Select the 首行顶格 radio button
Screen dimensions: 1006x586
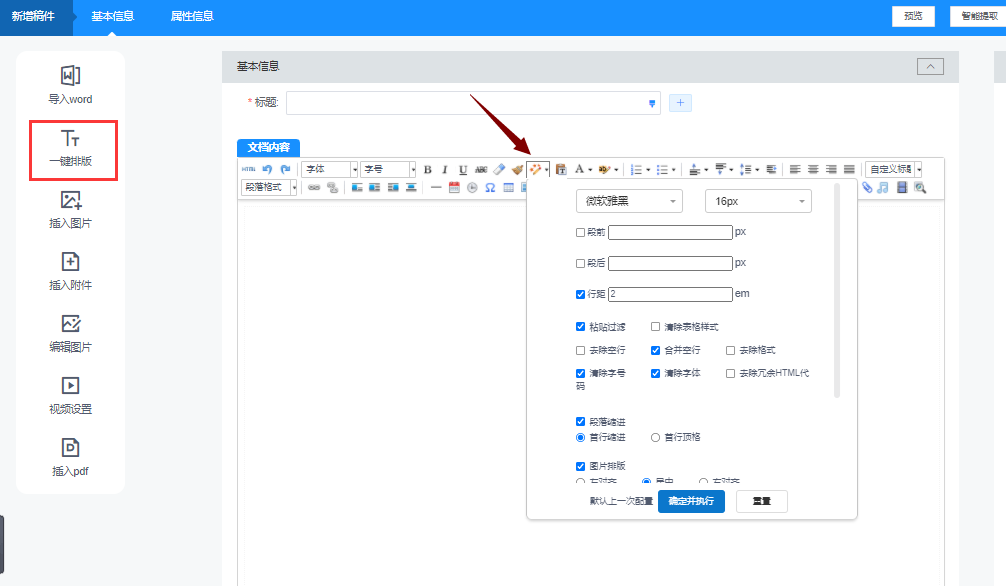656,437
